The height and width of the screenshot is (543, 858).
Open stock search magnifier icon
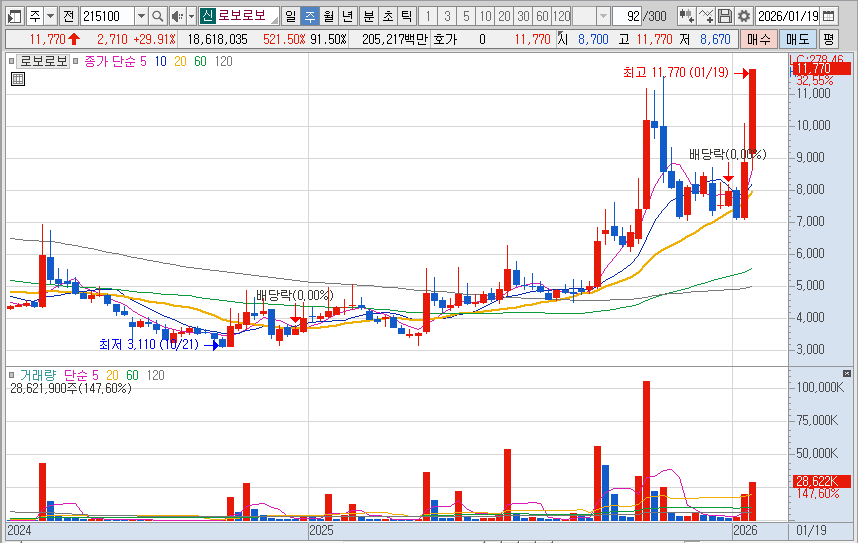click(x=158, y=16)
